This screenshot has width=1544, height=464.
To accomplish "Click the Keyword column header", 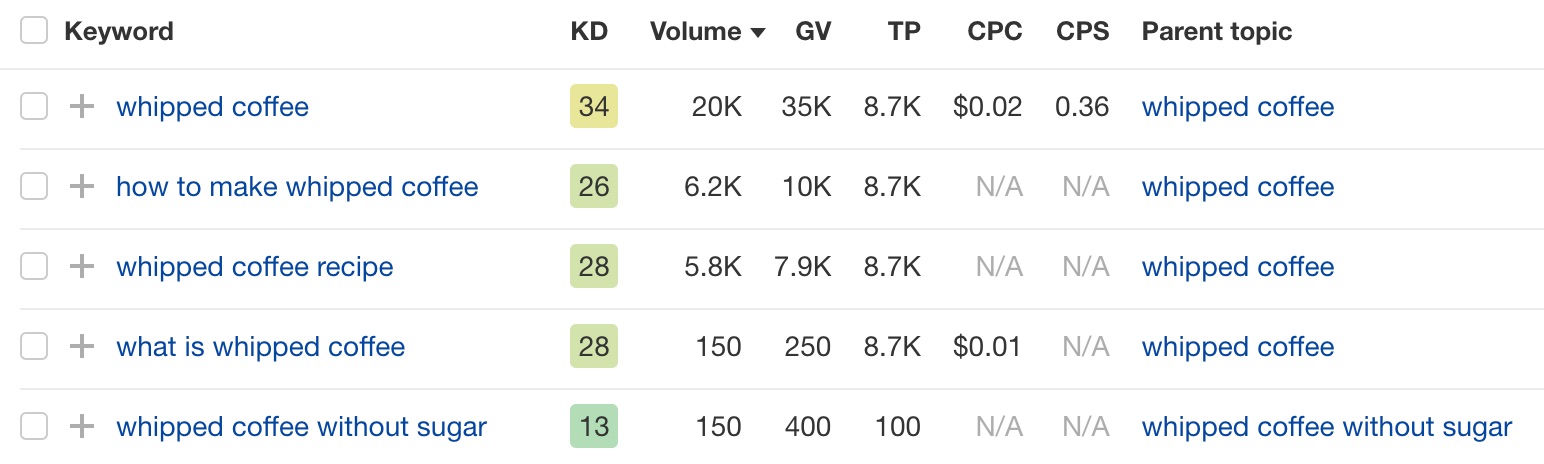I will coord(118,31).
